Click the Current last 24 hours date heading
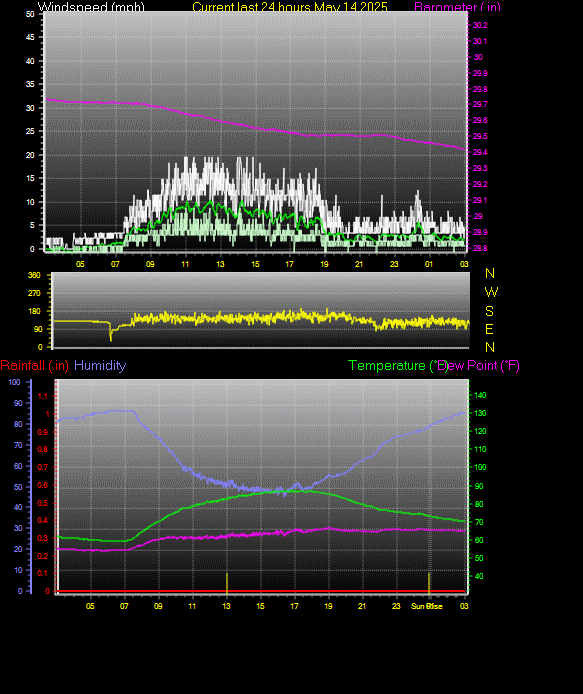Screen dimensions: 583x694 coord(290,7)
